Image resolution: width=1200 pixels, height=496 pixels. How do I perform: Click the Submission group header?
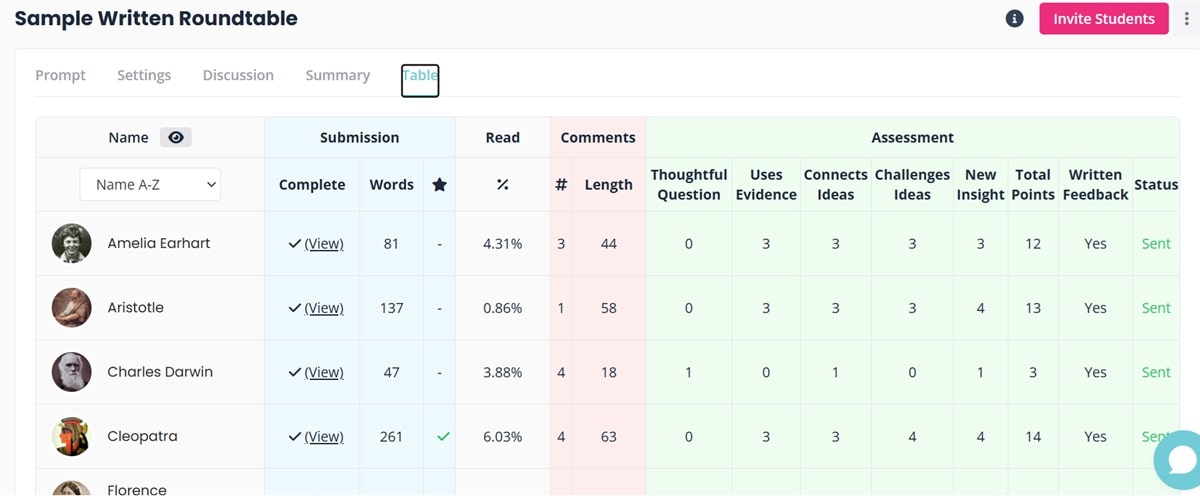(x=359, y=138)
